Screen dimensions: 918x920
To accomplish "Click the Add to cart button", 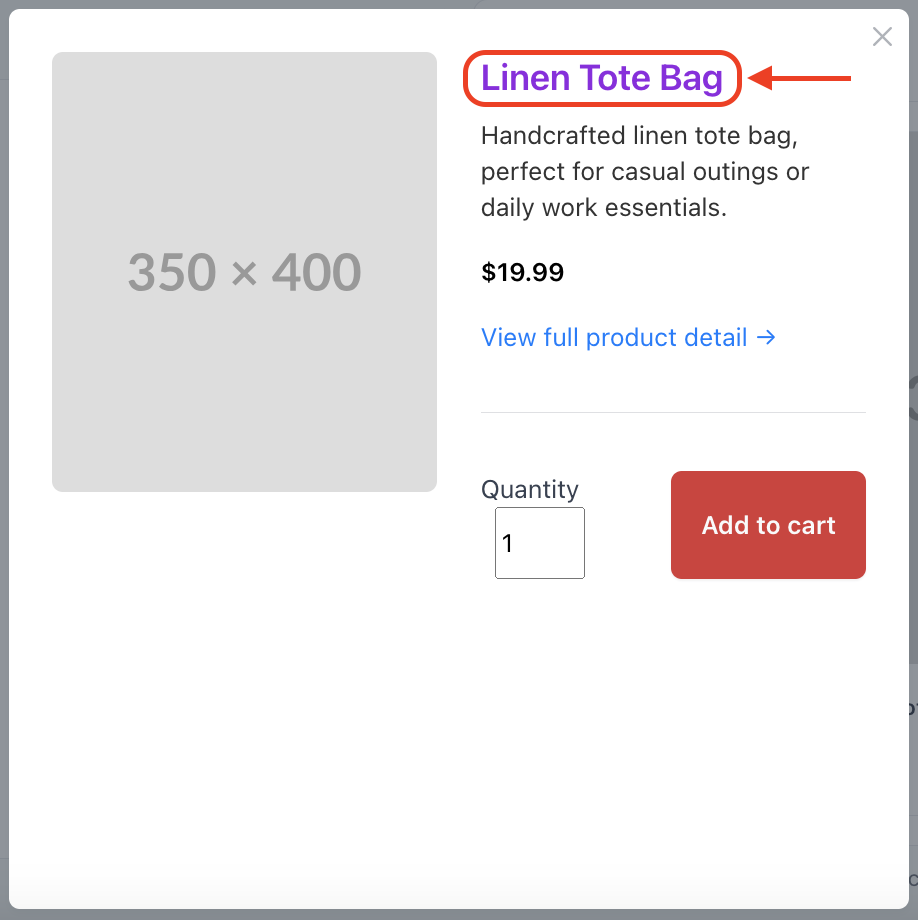I will pyautogui.click(x=767, y=524).
